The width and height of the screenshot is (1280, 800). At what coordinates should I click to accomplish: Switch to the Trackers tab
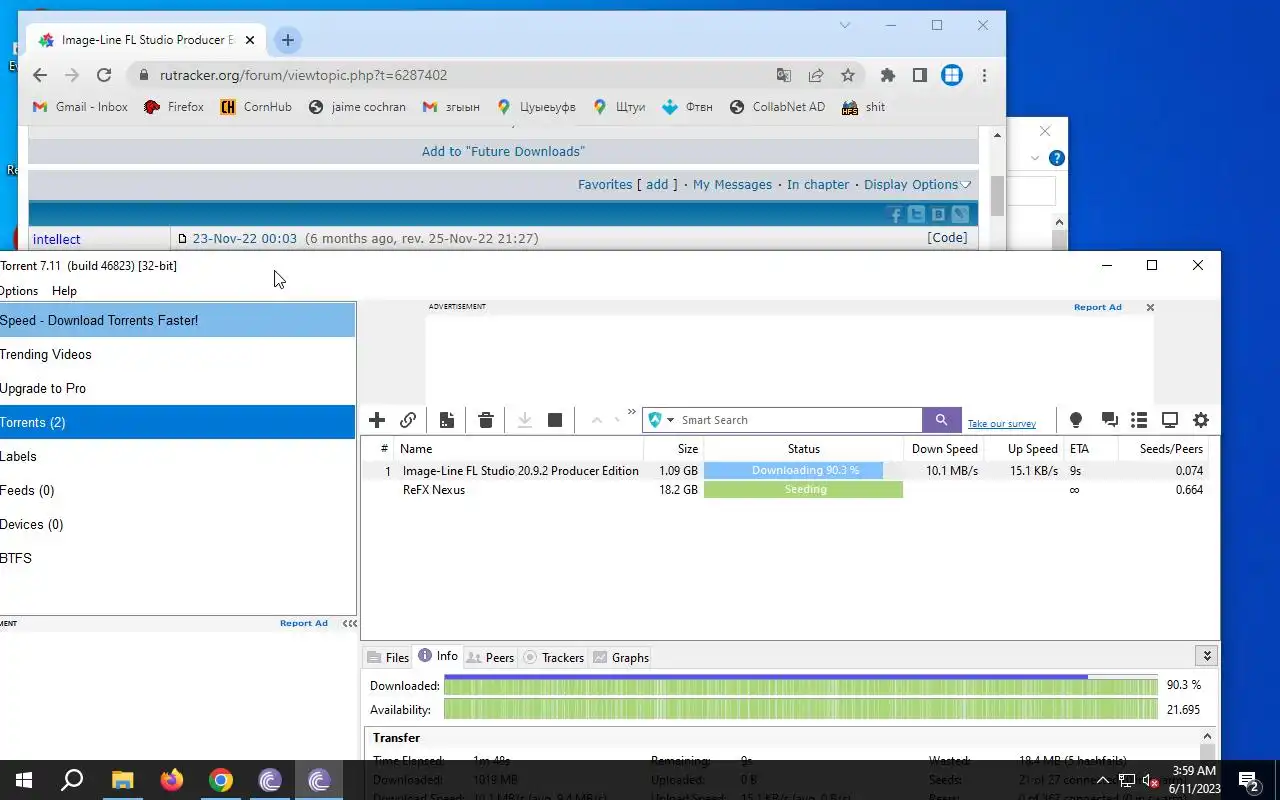[554, 657]
